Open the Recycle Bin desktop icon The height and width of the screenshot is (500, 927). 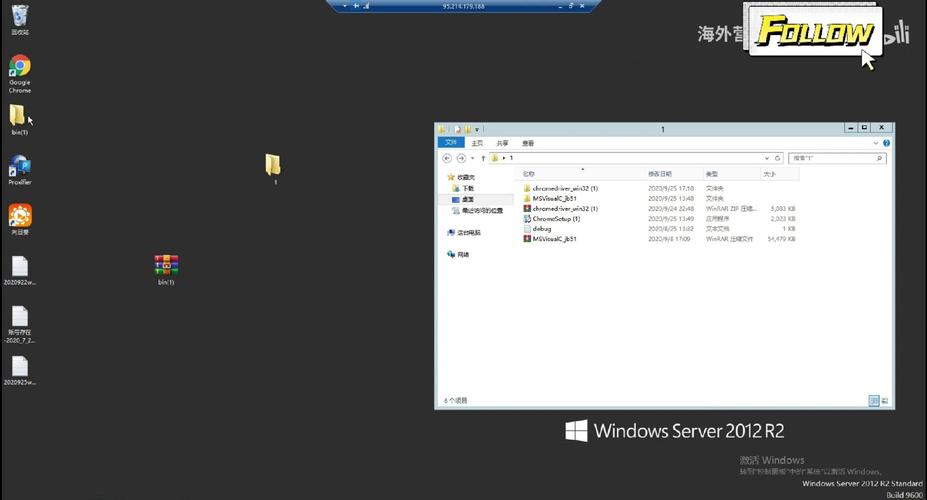20,20
